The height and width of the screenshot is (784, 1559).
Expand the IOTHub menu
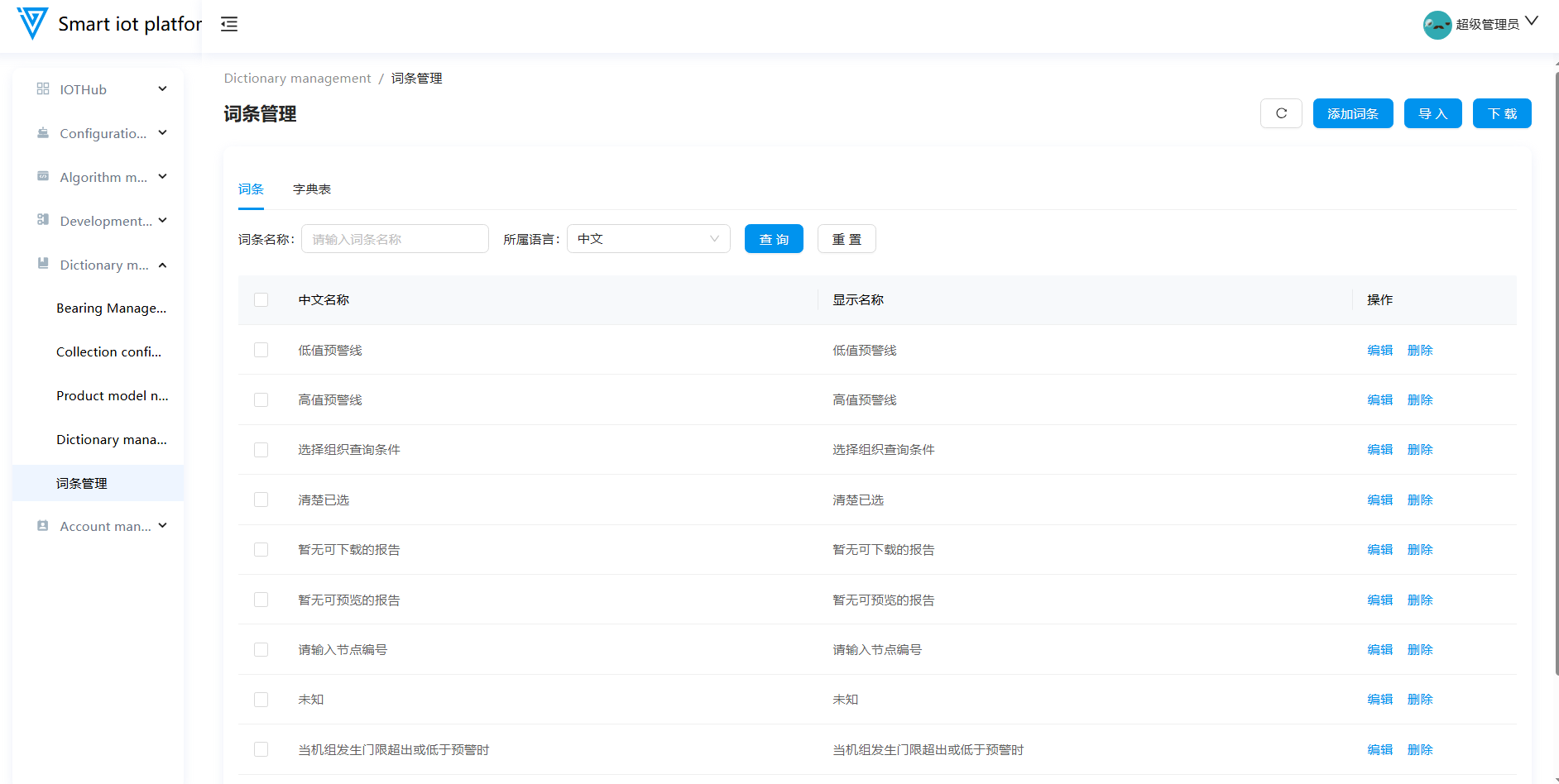[163, 88]
